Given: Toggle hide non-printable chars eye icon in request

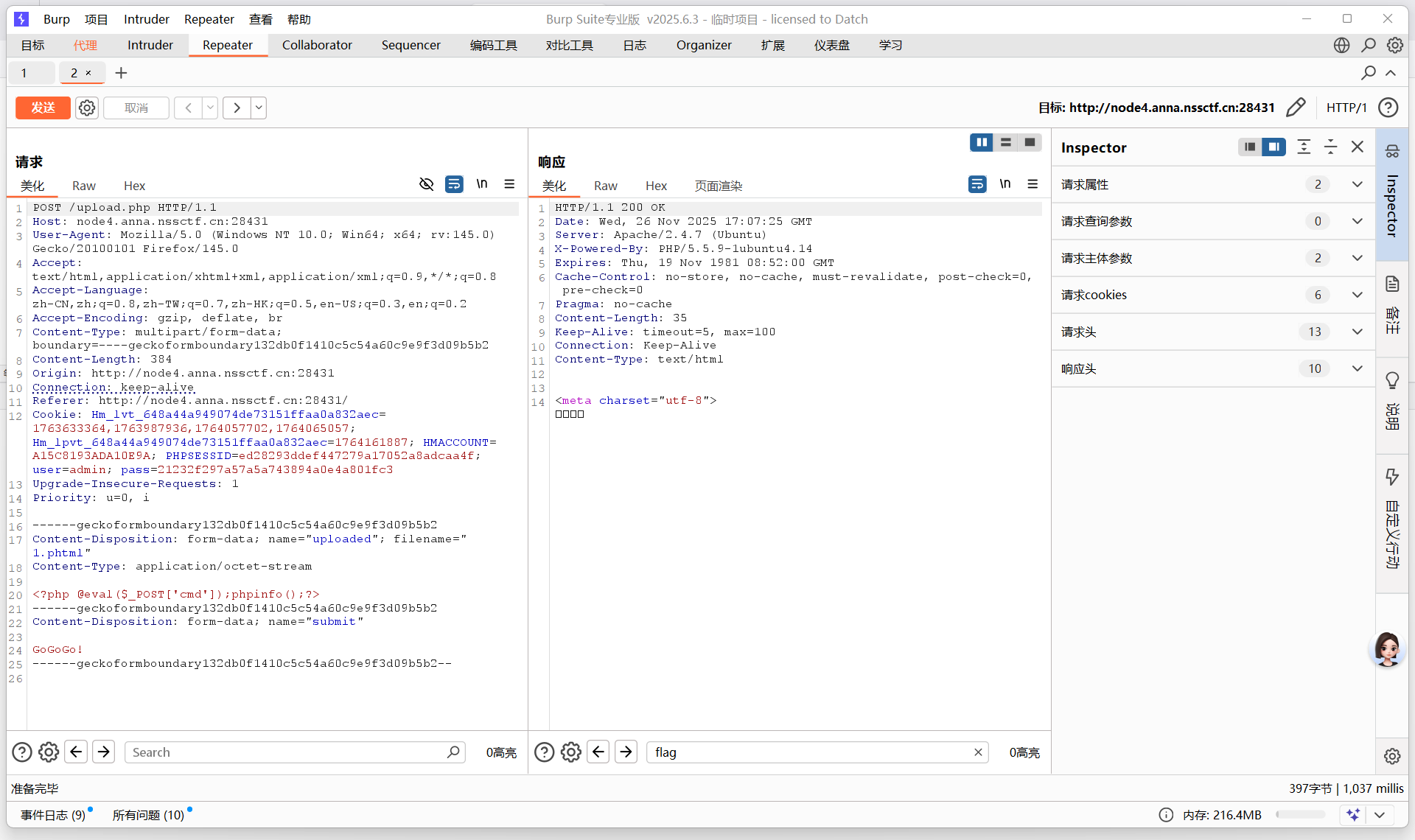Looking at the screenshot, I should click(x=426, y=184).
